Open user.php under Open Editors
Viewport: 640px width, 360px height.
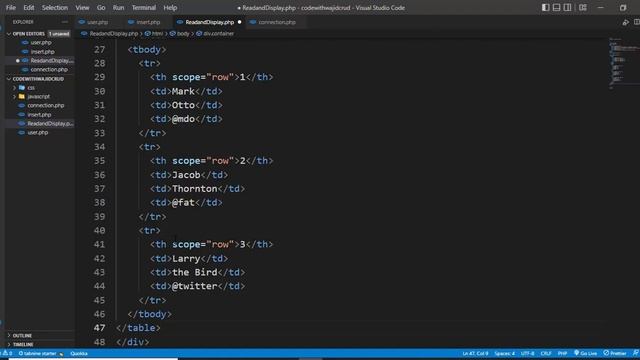tap(41, 42)
